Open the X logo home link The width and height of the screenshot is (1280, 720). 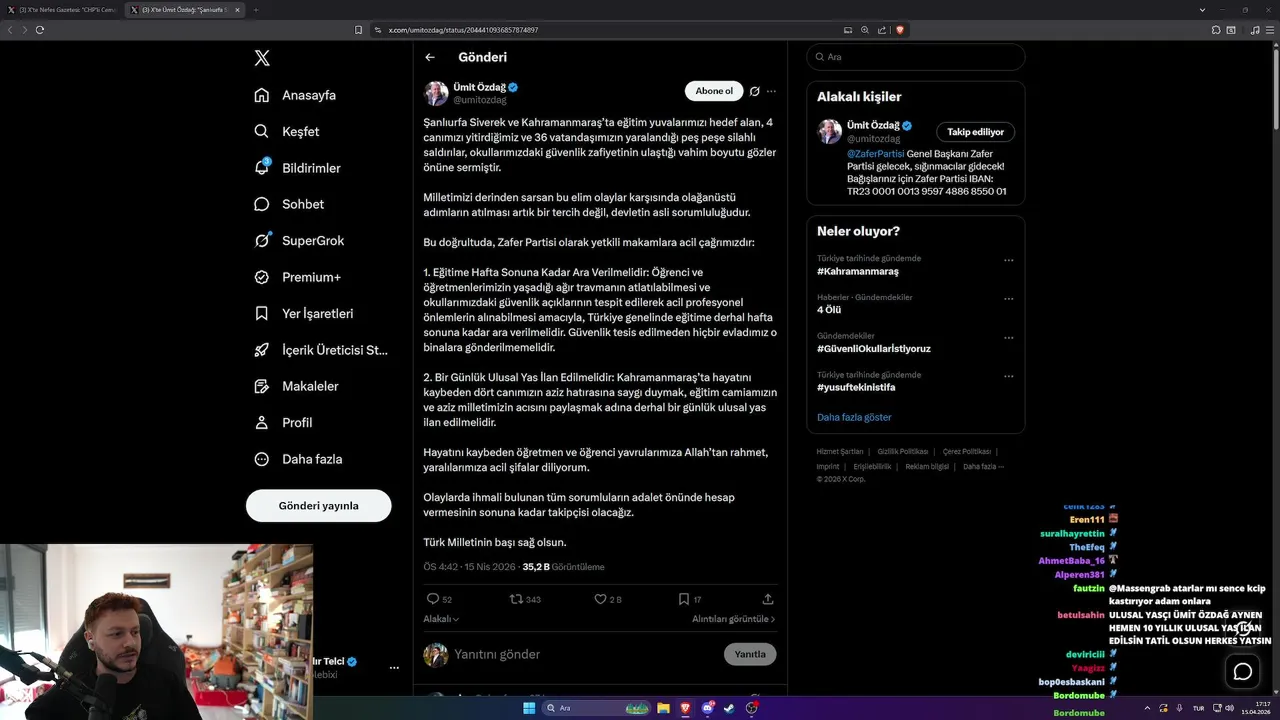tap(262, 58)
